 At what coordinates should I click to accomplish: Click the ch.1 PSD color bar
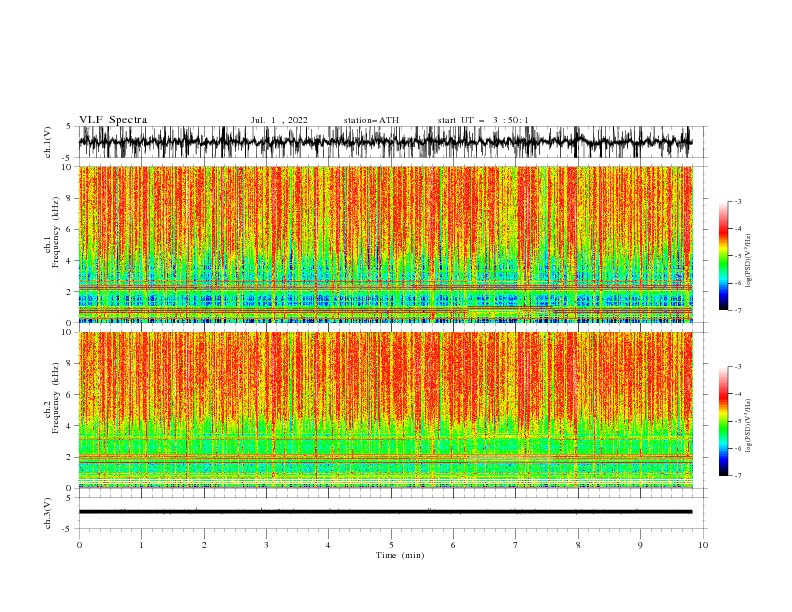pyautogui.click(x=724, y=256)
